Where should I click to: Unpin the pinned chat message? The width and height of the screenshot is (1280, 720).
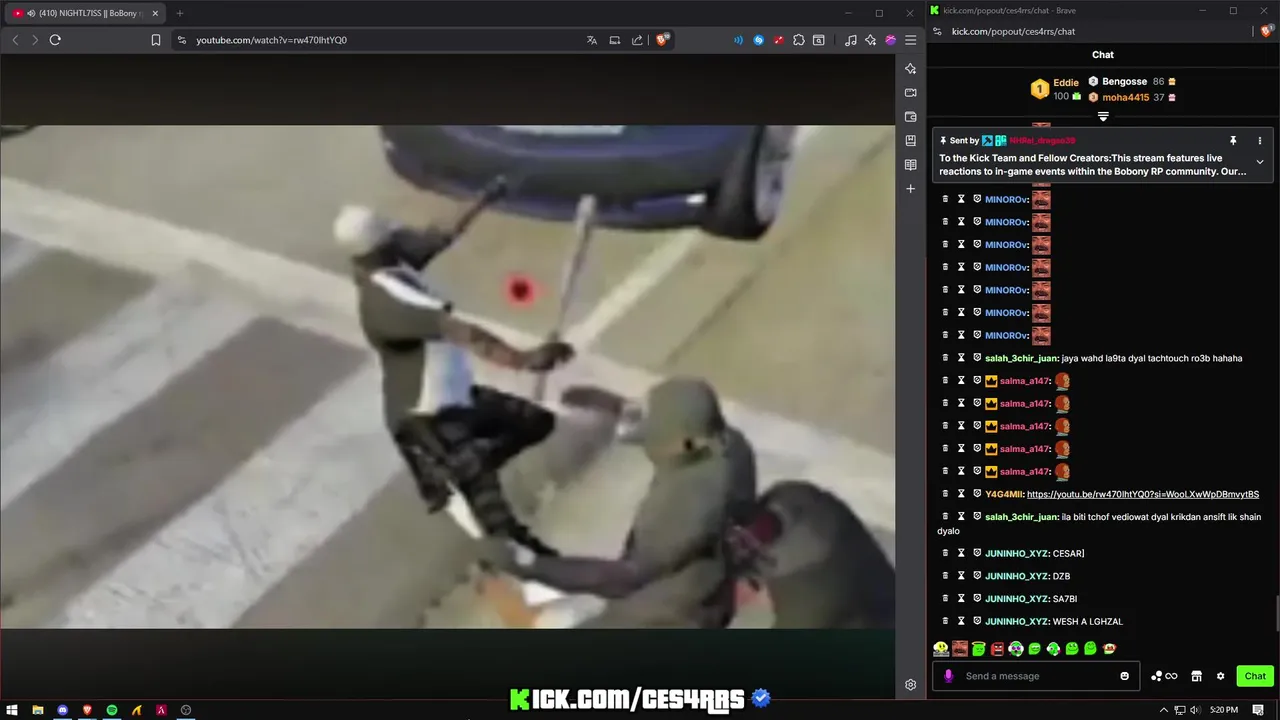(1233, 141)
